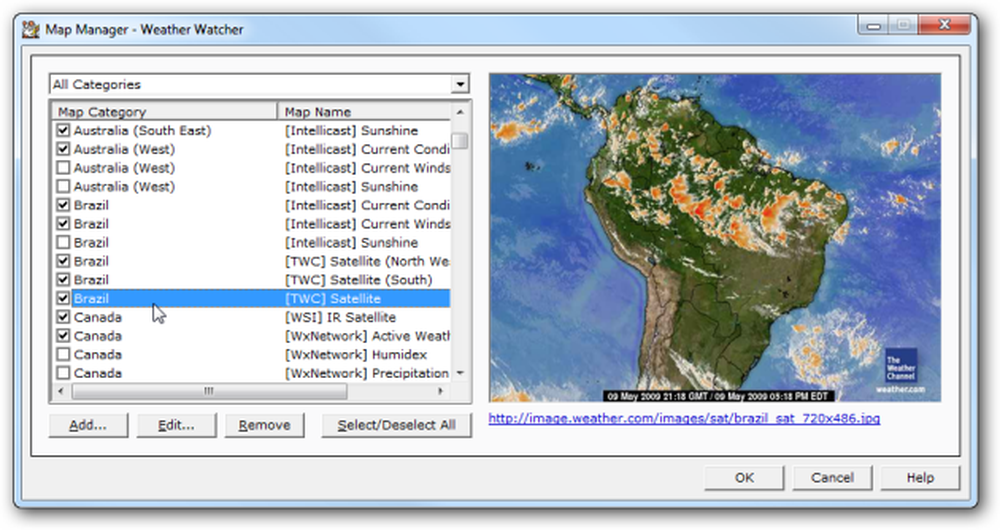Uncheck Brazil Satellite (South) checkbox
The width and height of the screenshot is (1000, 530).
click(x=63, y=279)
